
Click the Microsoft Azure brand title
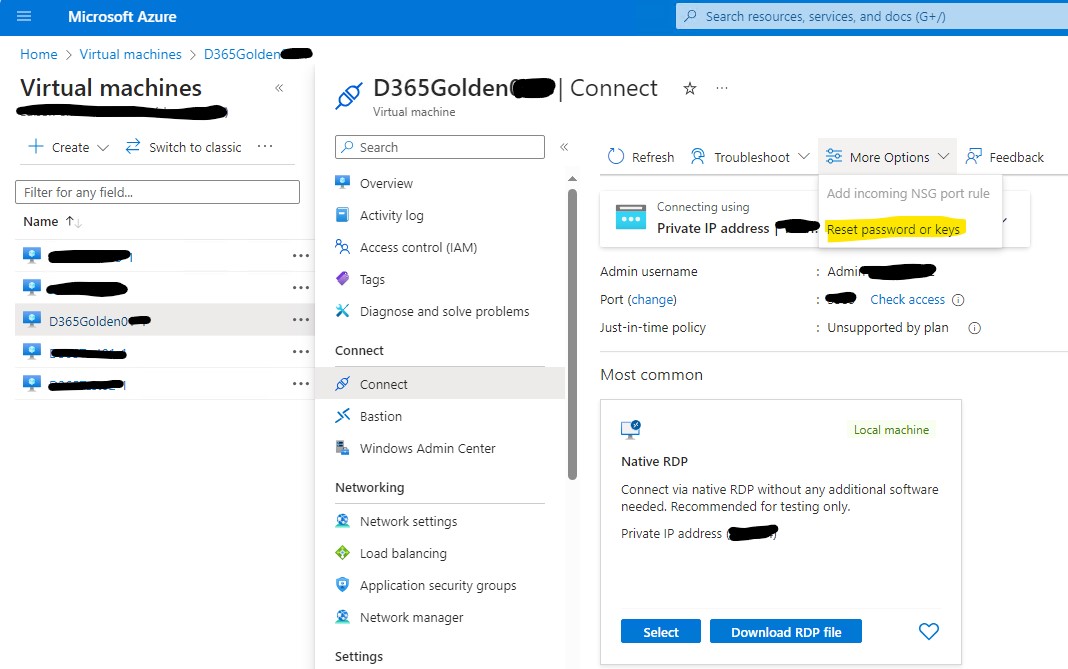(x=123, y=16)
